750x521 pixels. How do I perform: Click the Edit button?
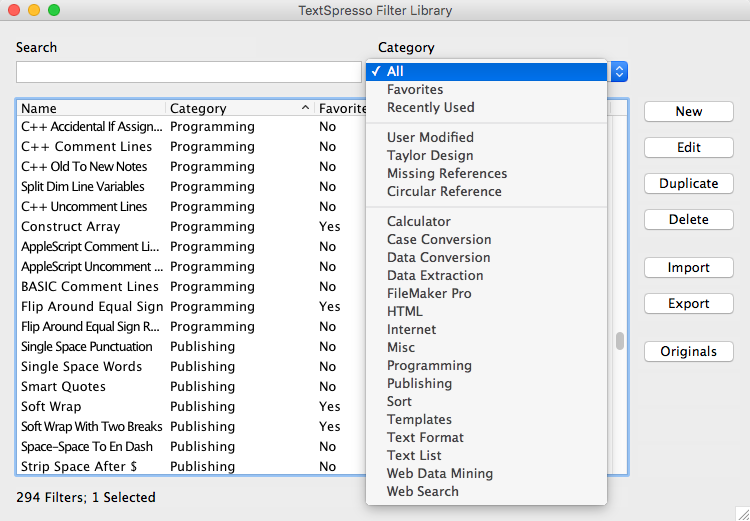pos(689,147)
